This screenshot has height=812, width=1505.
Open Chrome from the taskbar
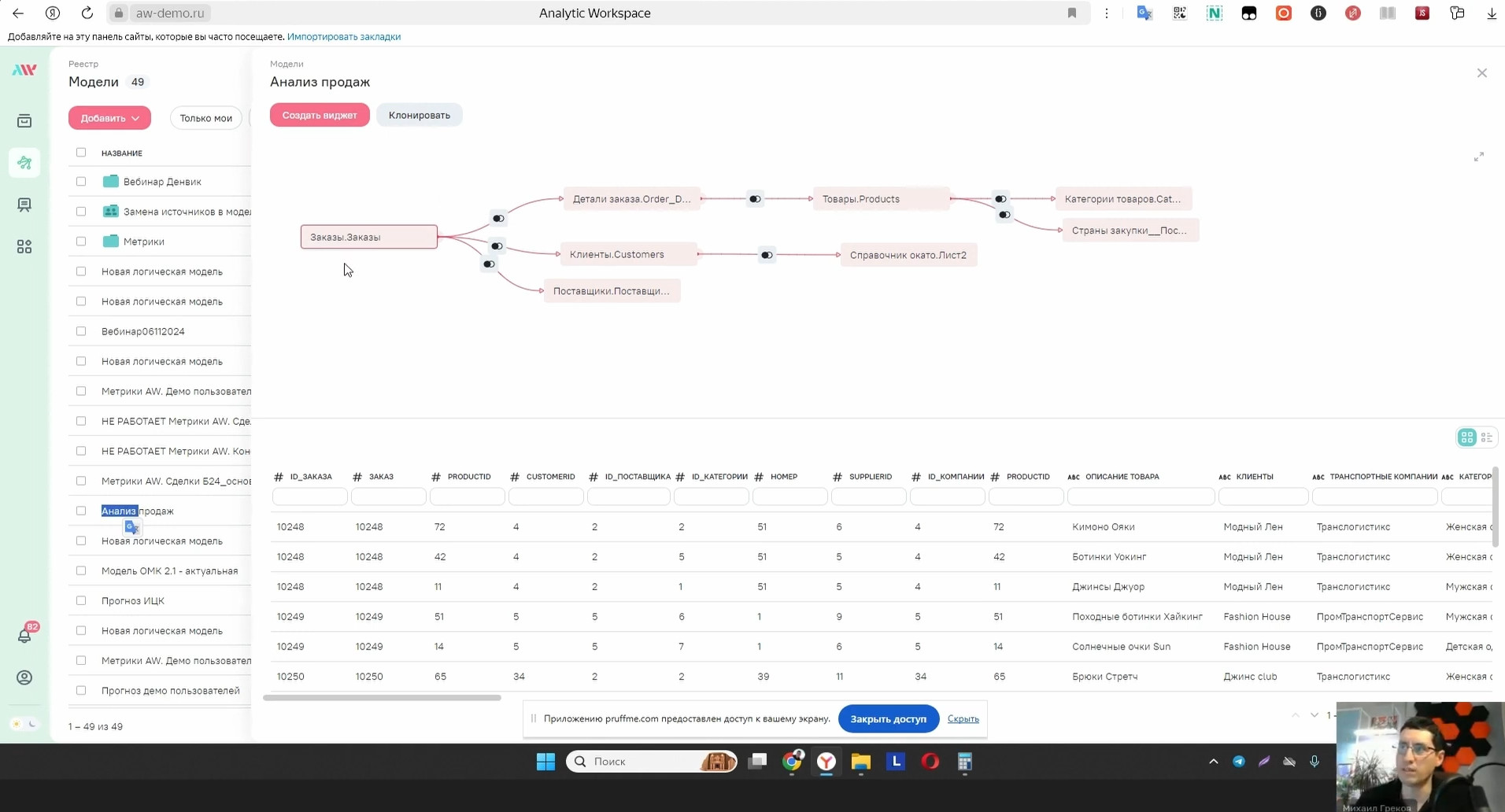(x=792, y=762)
